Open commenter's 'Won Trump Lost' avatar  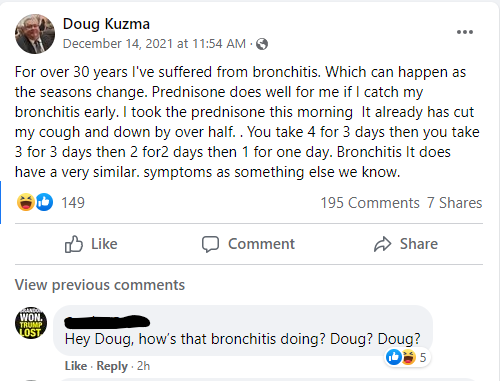31,323
